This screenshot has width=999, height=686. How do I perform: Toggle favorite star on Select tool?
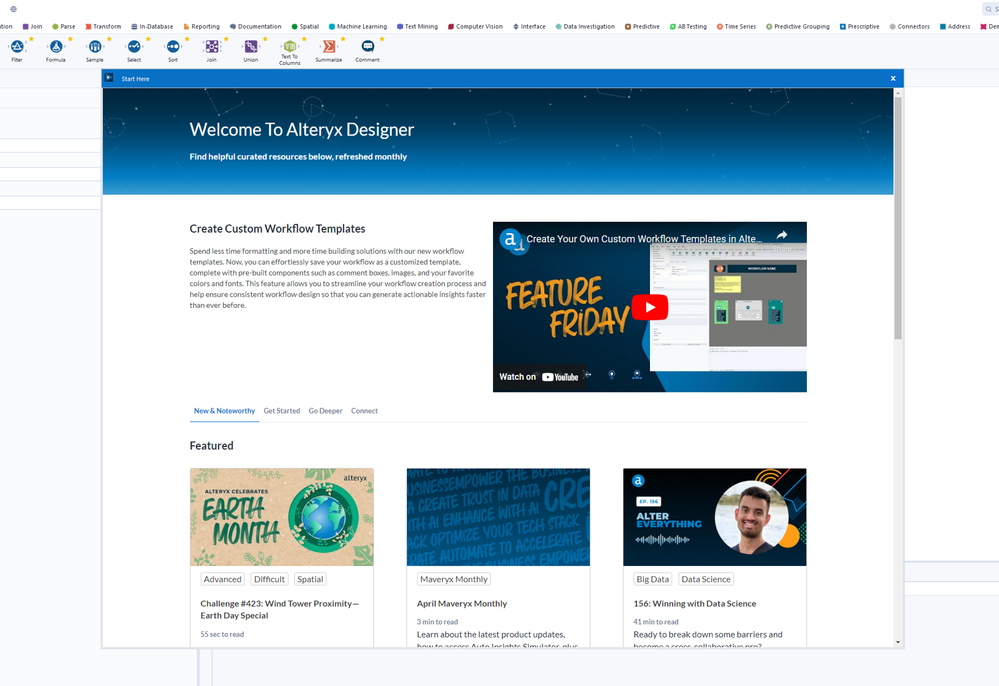click(x=148, y=39)
